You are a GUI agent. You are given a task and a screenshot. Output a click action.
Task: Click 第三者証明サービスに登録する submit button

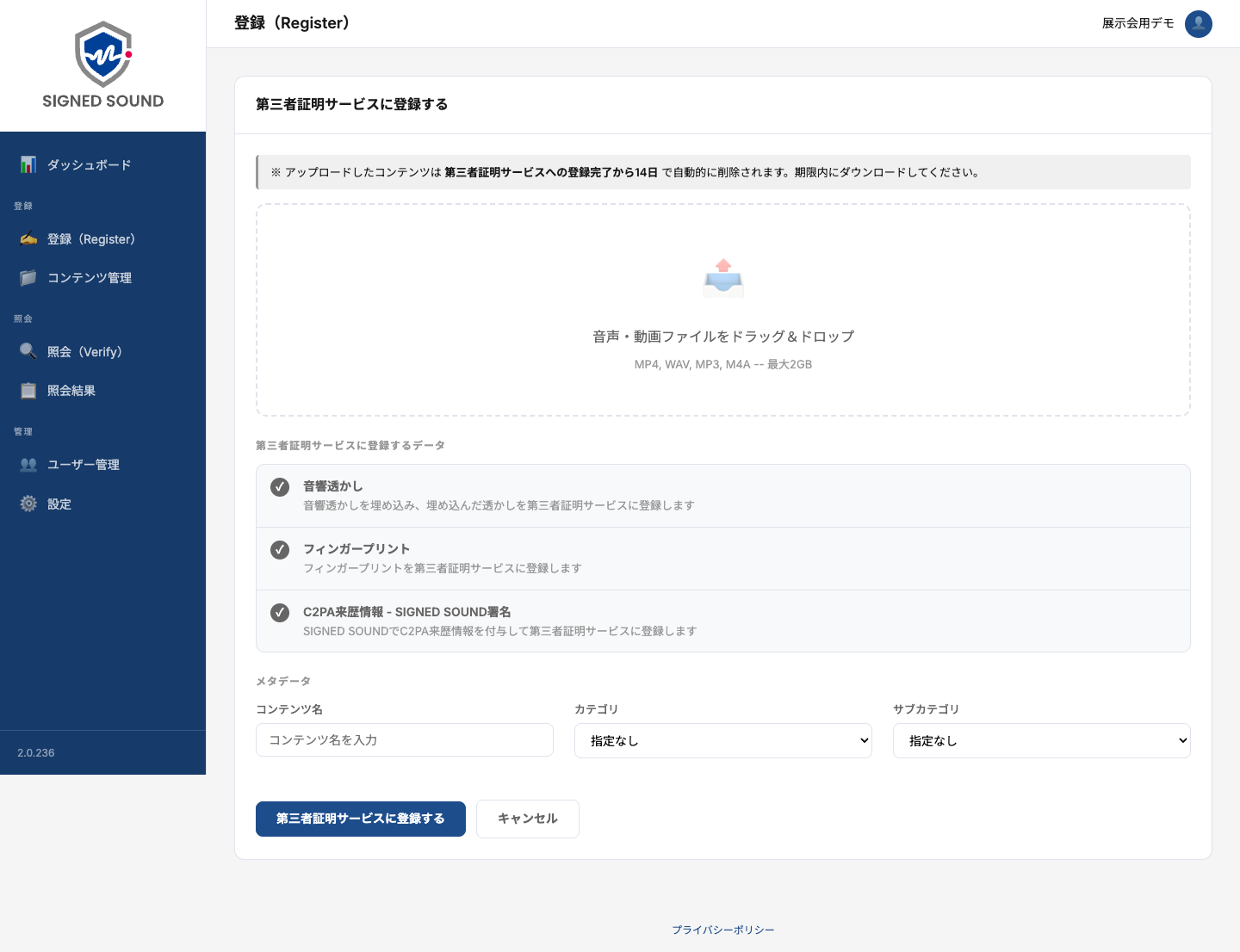(361, 819)
